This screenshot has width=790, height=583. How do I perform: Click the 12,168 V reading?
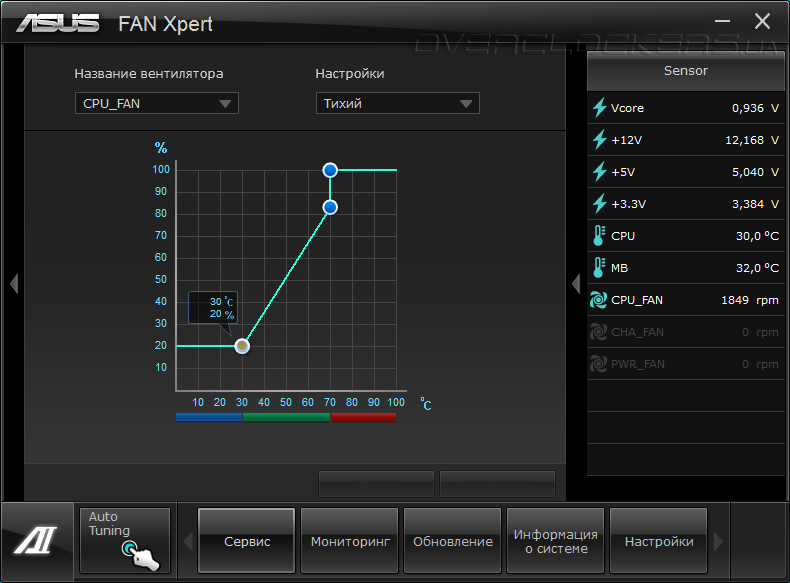point(752,140)
